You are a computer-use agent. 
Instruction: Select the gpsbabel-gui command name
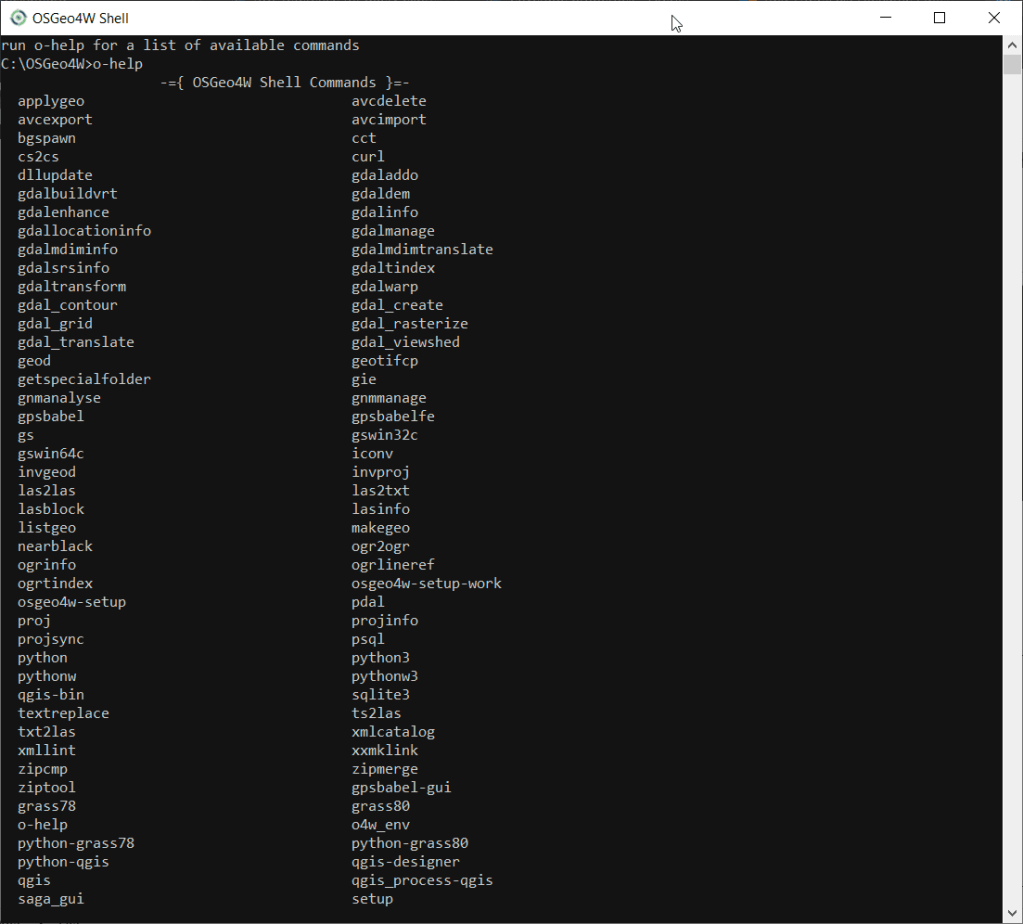point(401,787)
